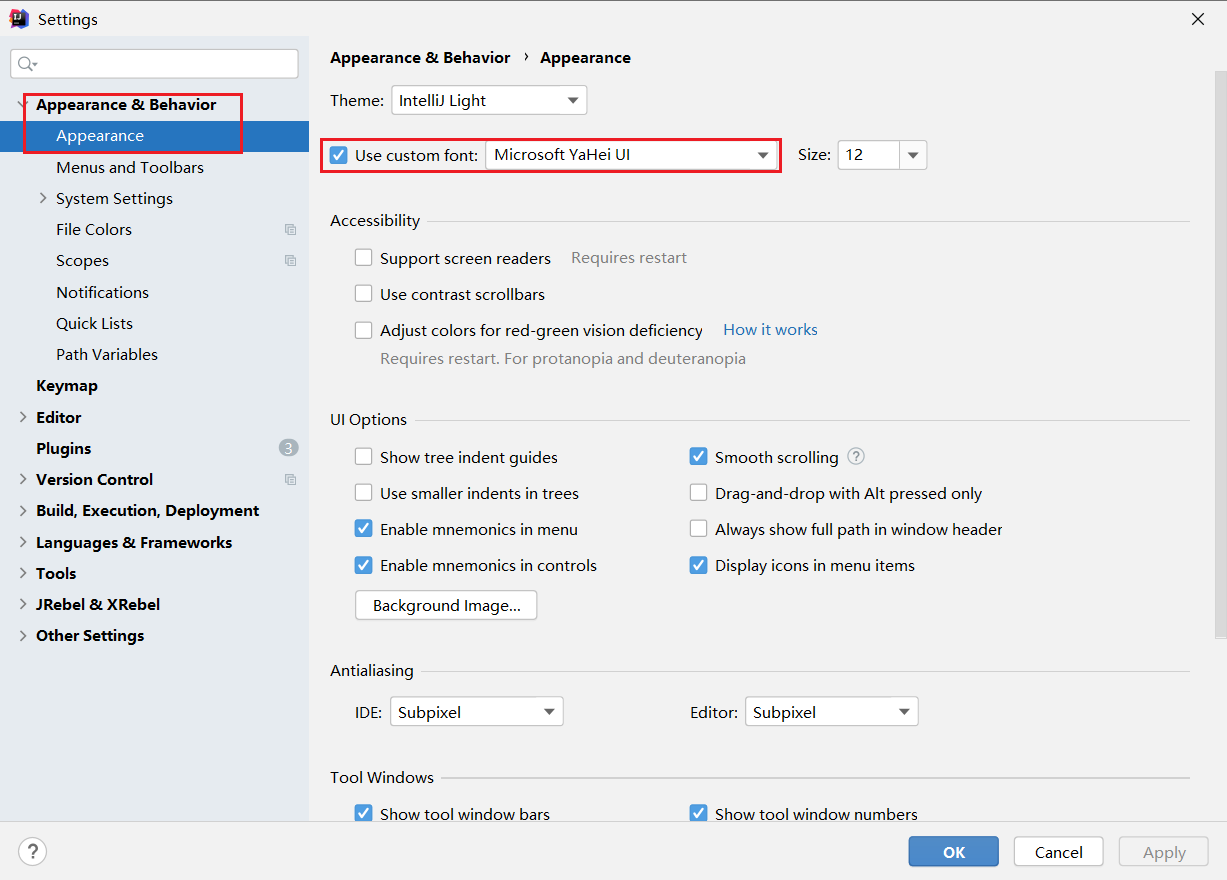Expand the Editor settings tree node
The width and height of the screenshot is (1227, 880).
(x=23, y=417)
